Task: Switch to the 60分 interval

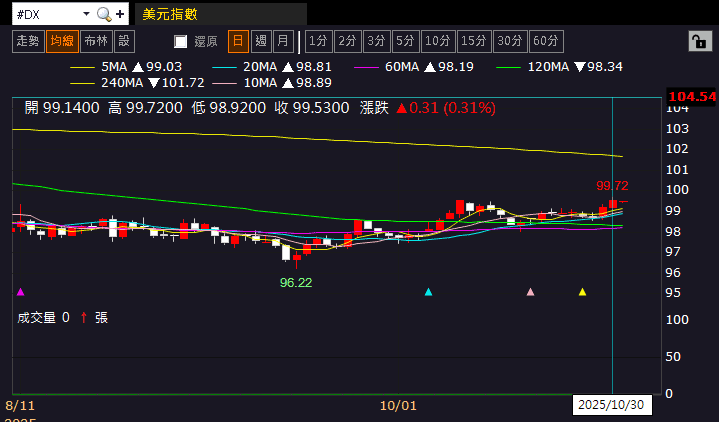Action: (546, 41)
